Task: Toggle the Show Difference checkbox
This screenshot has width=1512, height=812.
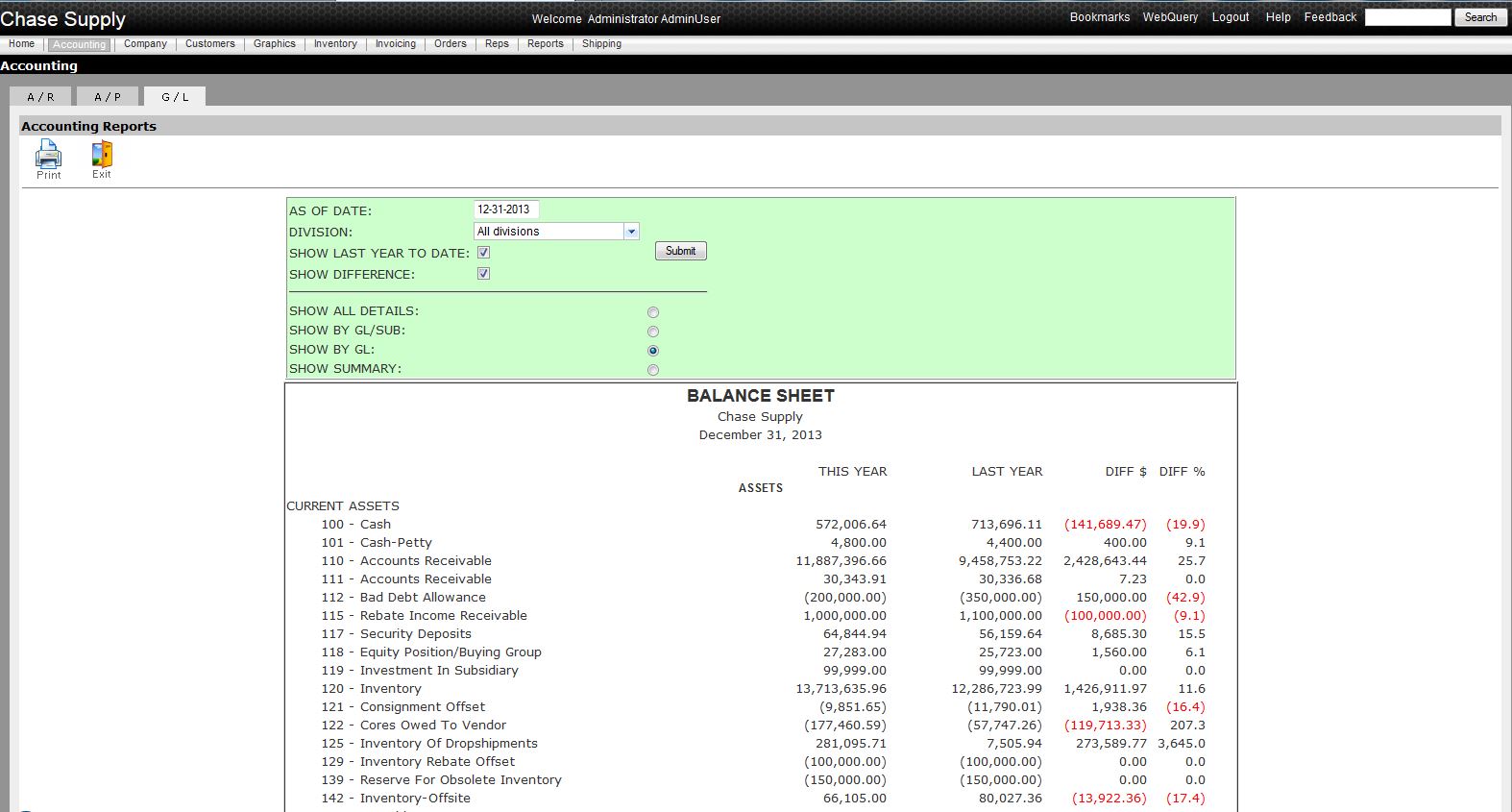Action: pyautogui.click(x=484, y=274)
